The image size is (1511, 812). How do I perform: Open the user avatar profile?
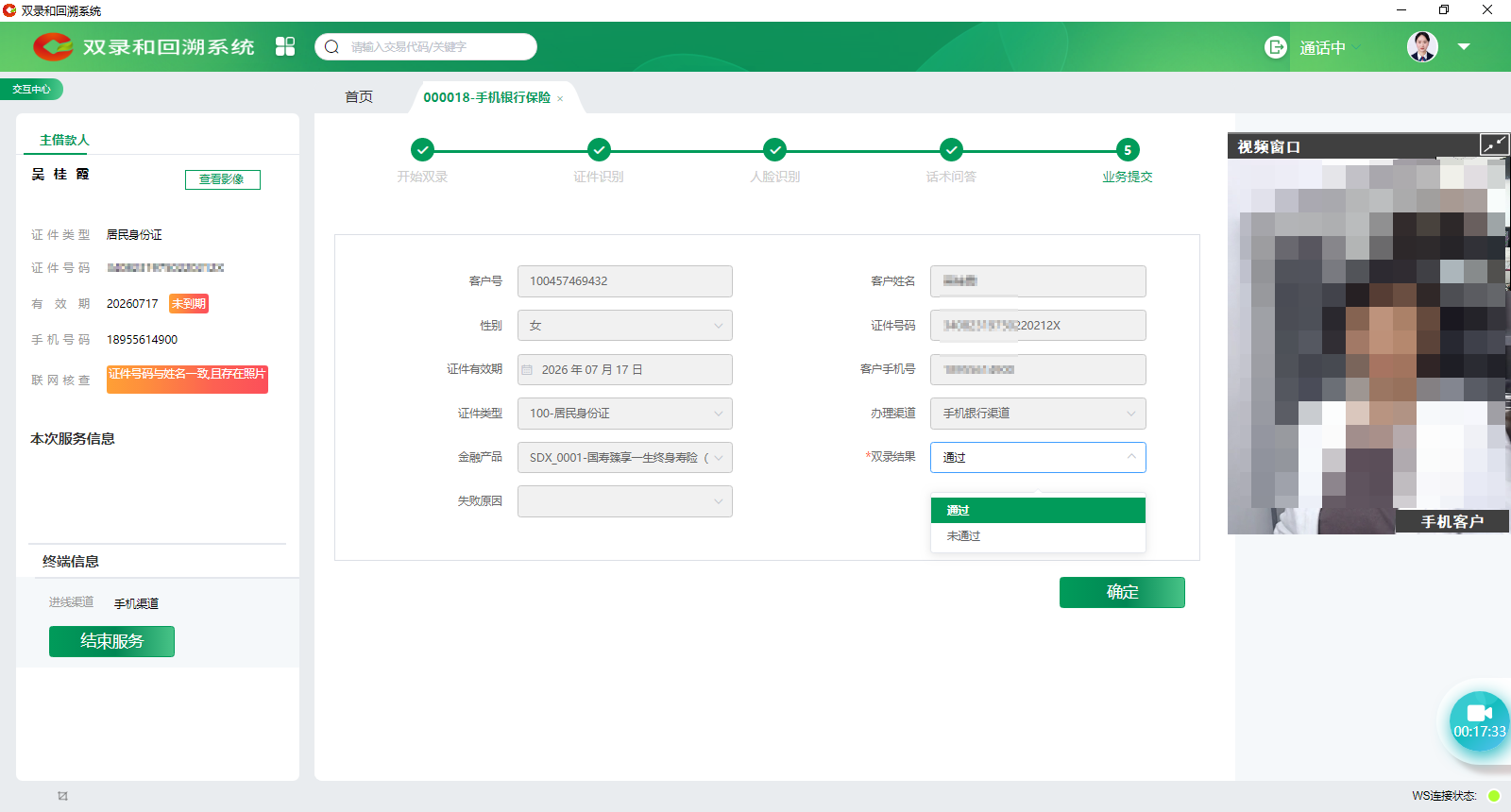[x=1422, y=46]
